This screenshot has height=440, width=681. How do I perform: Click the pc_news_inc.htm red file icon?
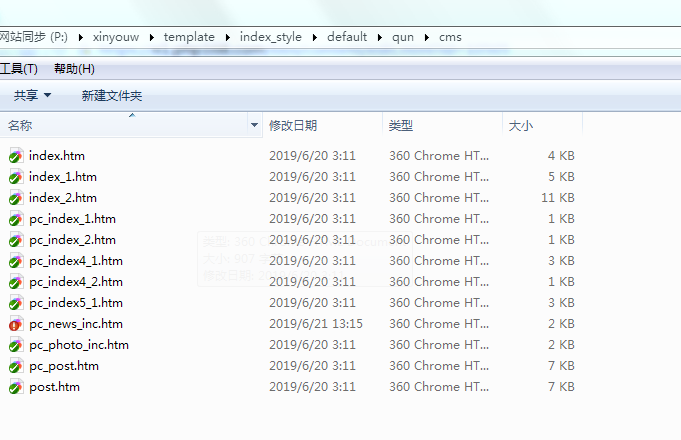[16, 324]
